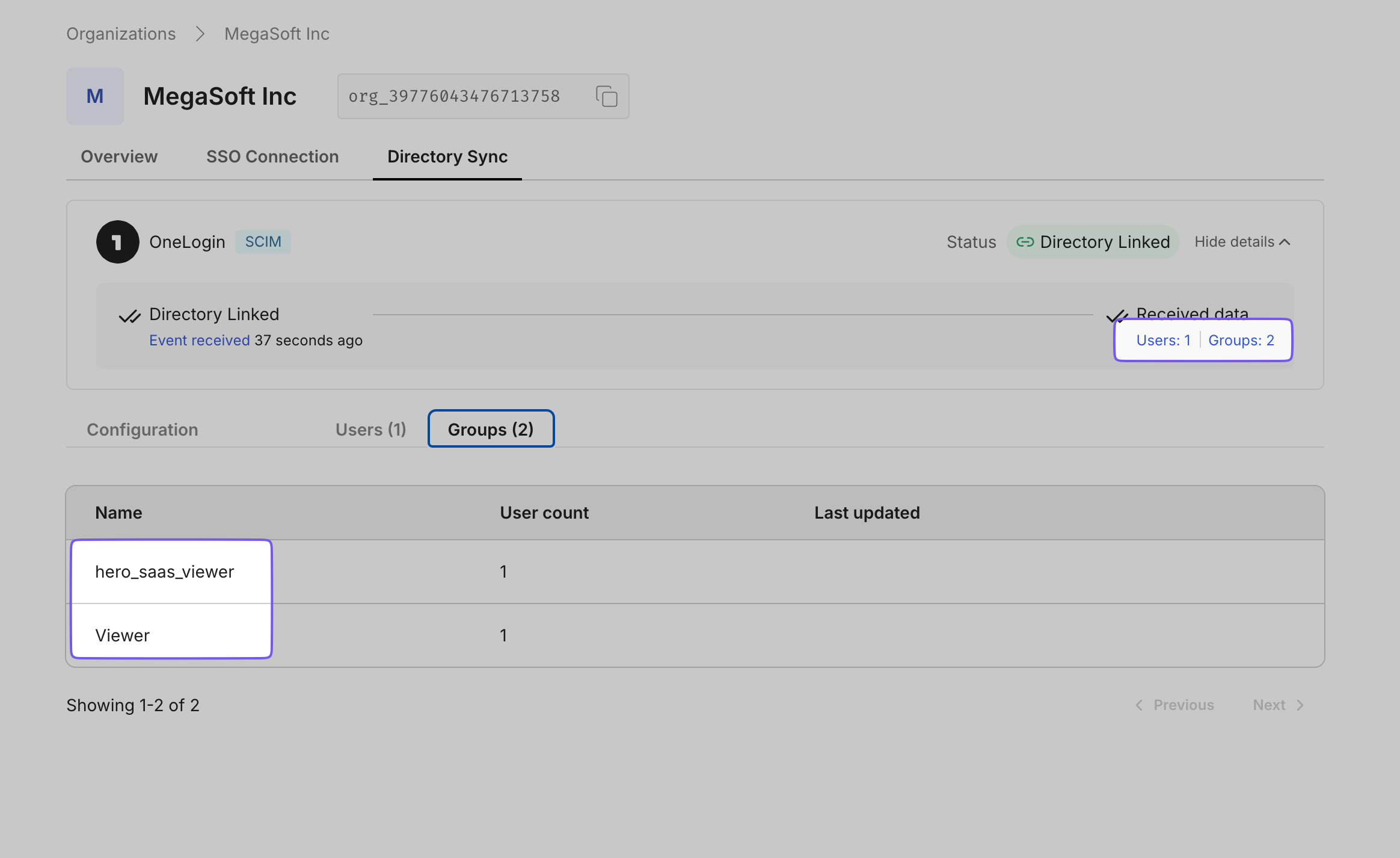This screenshot has height=858, width=1400.
Task: Select the Viewer group row
Action: 123,635
